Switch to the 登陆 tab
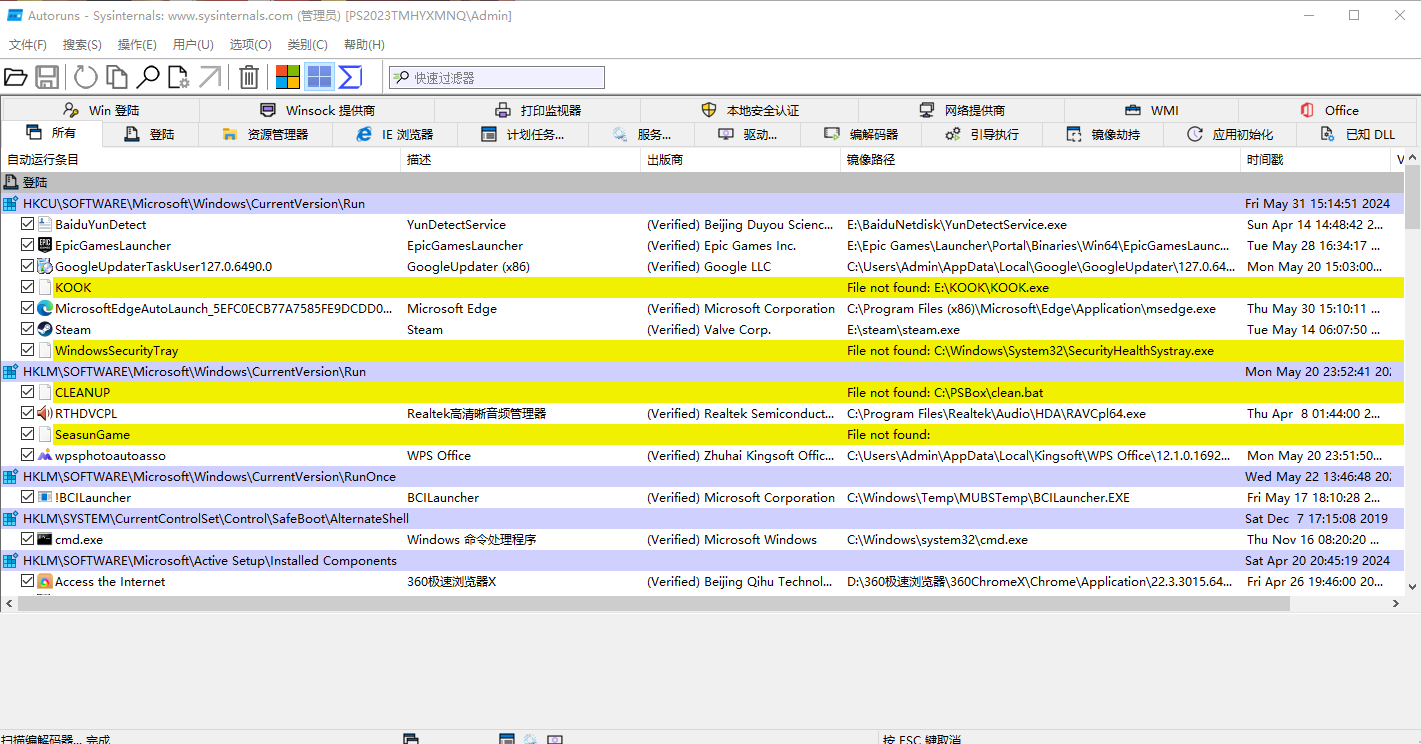 pos(151,134)
